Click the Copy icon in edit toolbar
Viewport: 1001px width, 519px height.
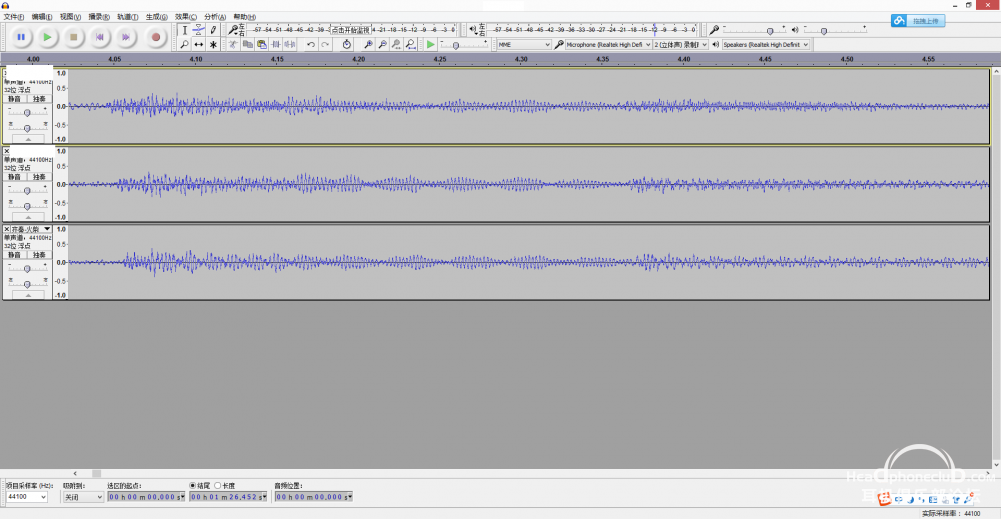click(x=247, y=45)
